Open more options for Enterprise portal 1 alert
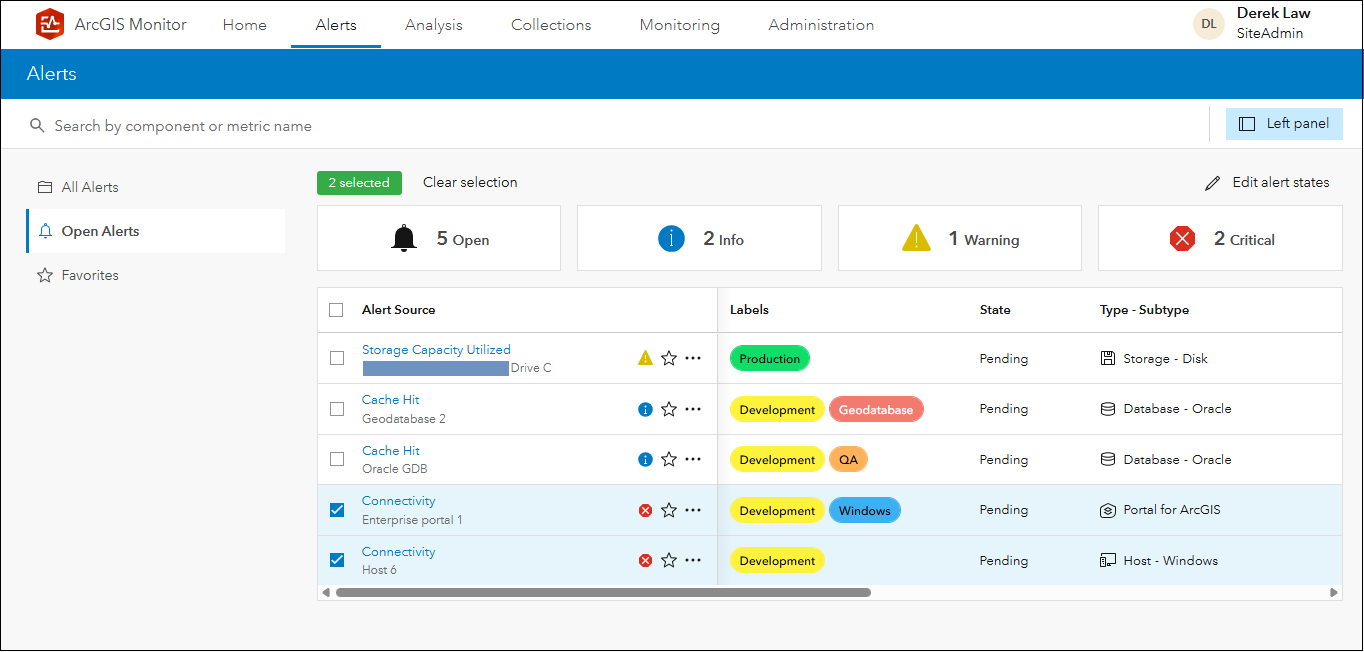The image size is (1364, 652). click(693, 510)
